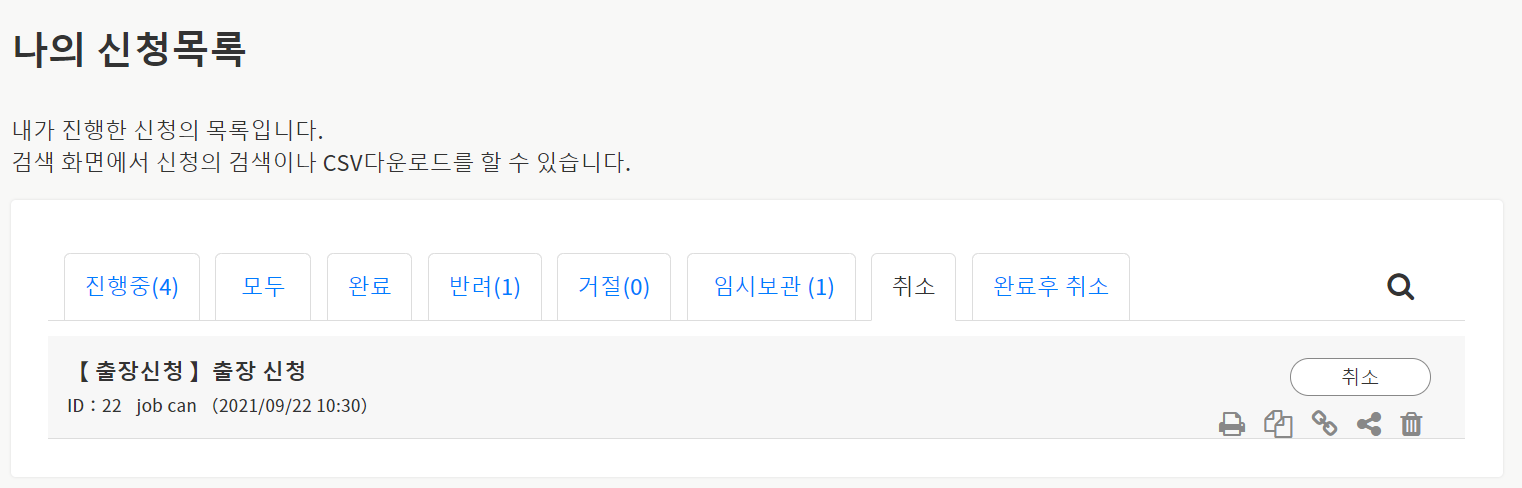Image resolution: width=1522 pixels, height=488 pixels.
Task: Click the 2021/09/22 10:30 timestamp
Action: (290, 407)
